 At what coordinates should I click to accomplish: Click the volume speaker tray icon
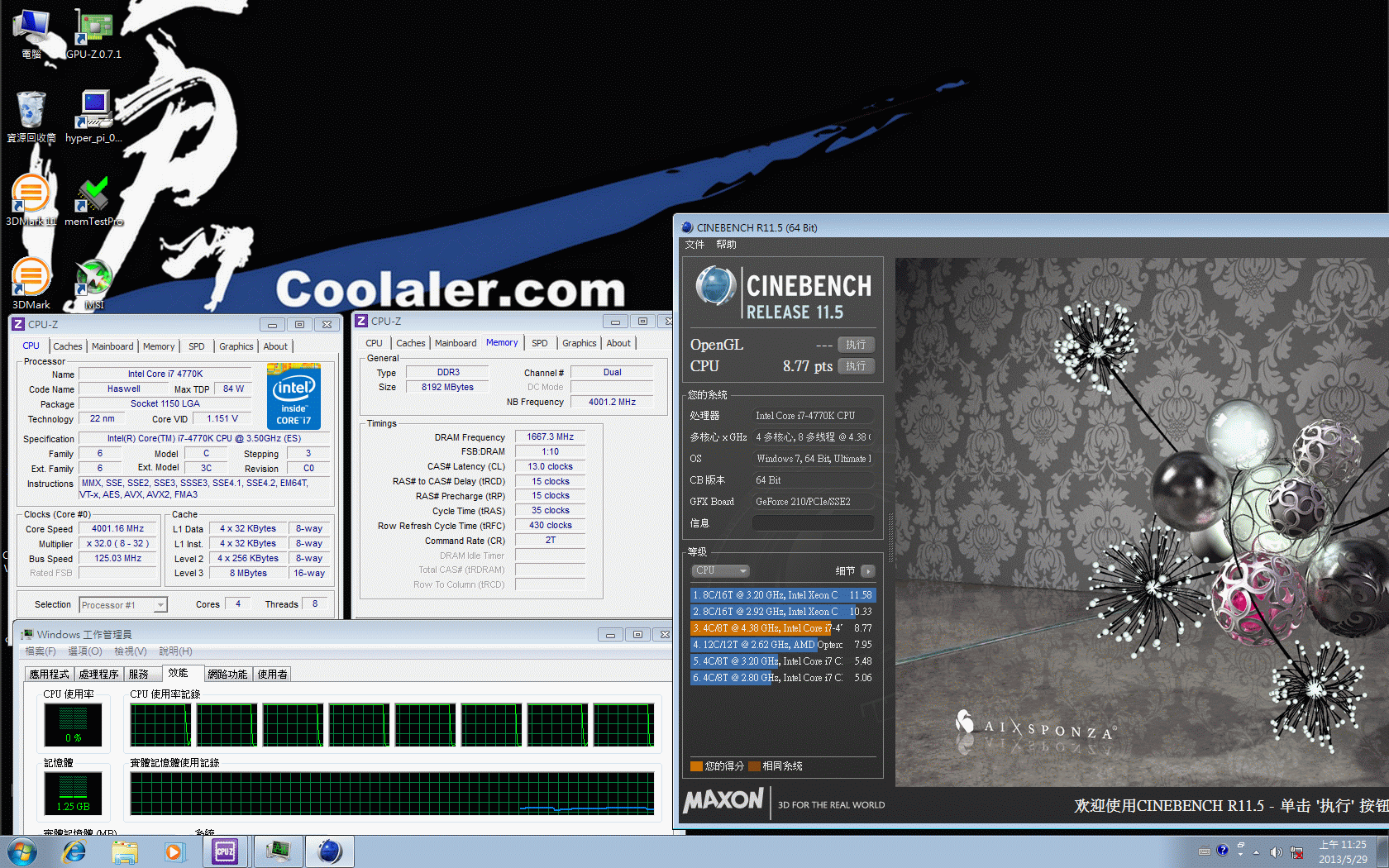point(1277,852)
